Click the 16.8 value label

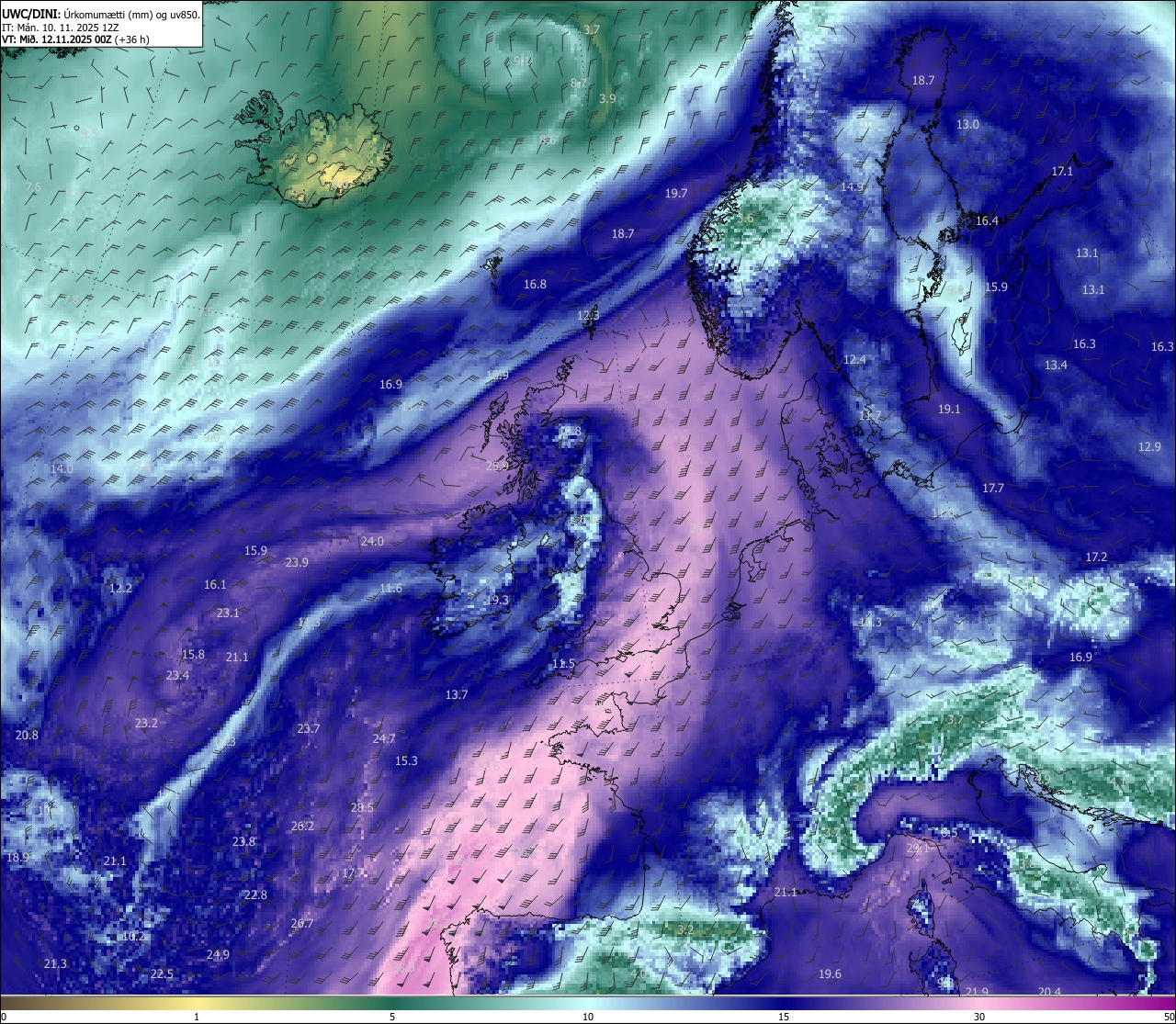(535, 284)
